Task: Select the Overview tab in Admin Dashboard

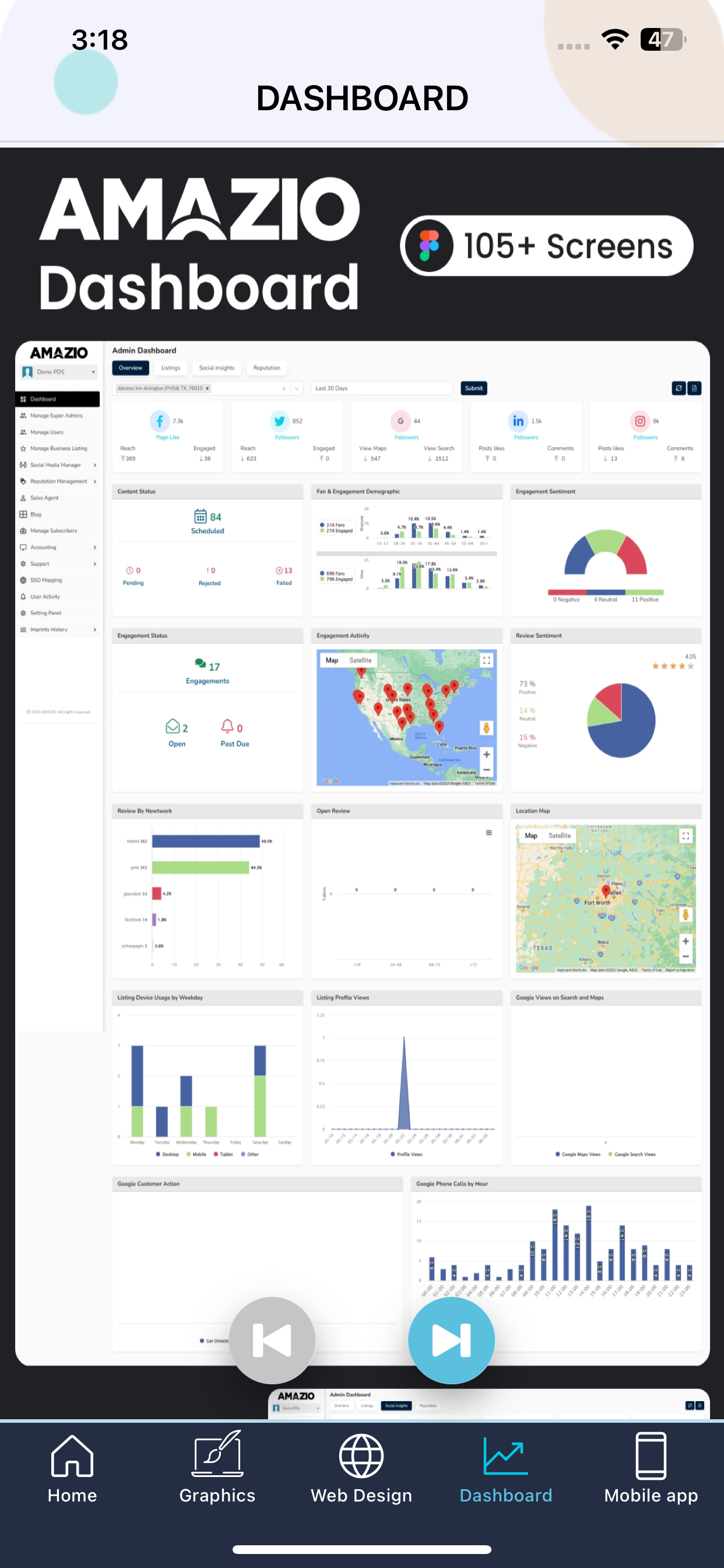Action: pos(130,367)
